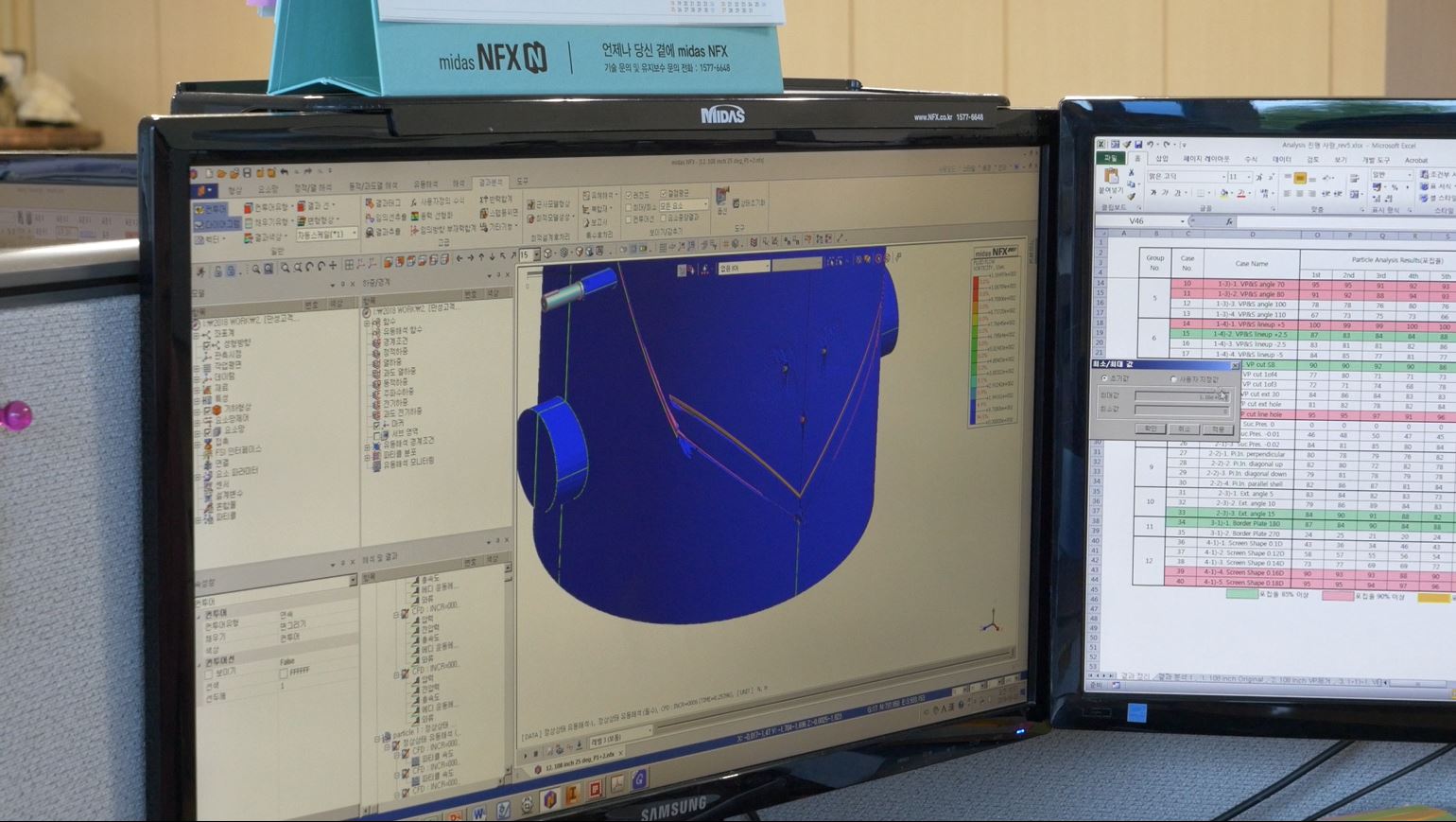Click the 보고서 report icon
Screen dimensions: 1456x822
click(586, 223)
